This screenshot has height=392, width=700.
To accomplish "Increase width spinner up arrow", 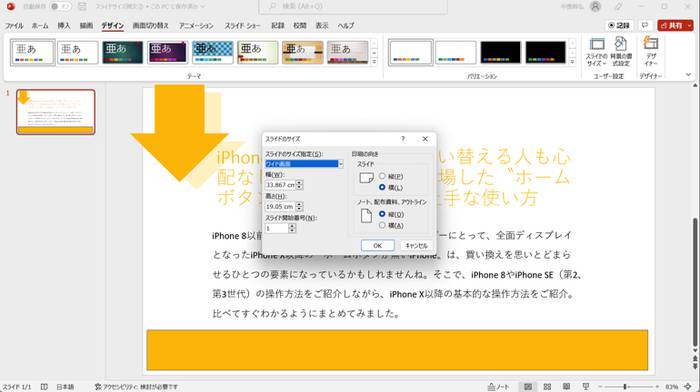I will click(x=299, y=183).
